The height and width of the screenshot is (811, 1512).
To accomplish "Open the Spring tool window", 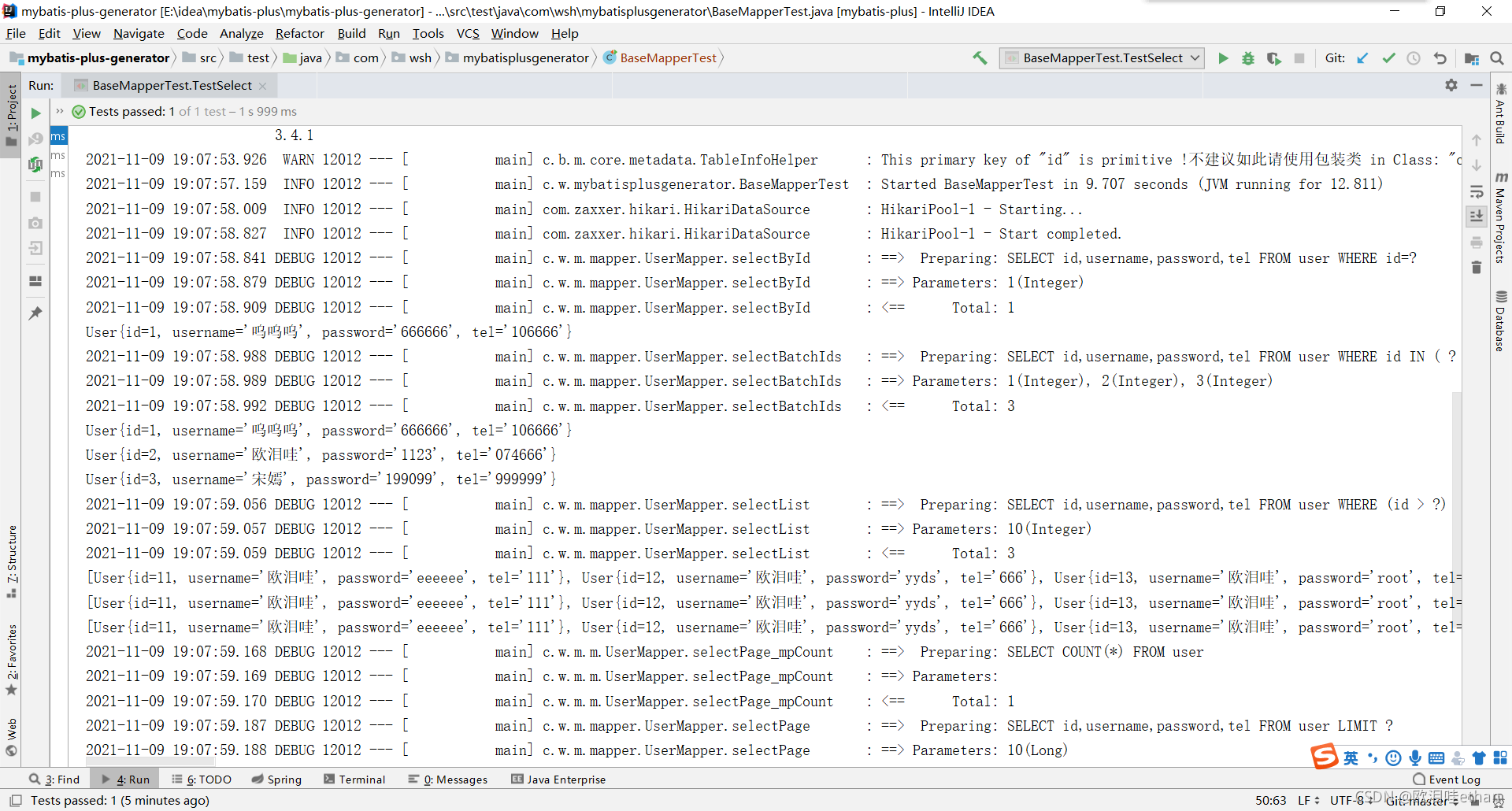I will pyautogui.click(x=276, y=780).
